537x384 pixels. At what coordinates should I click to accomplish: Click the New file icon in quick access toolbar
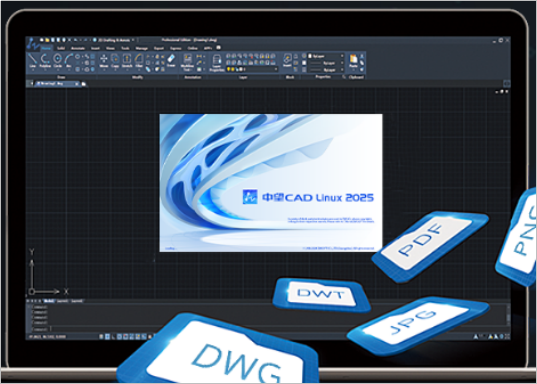click(42, 40)
